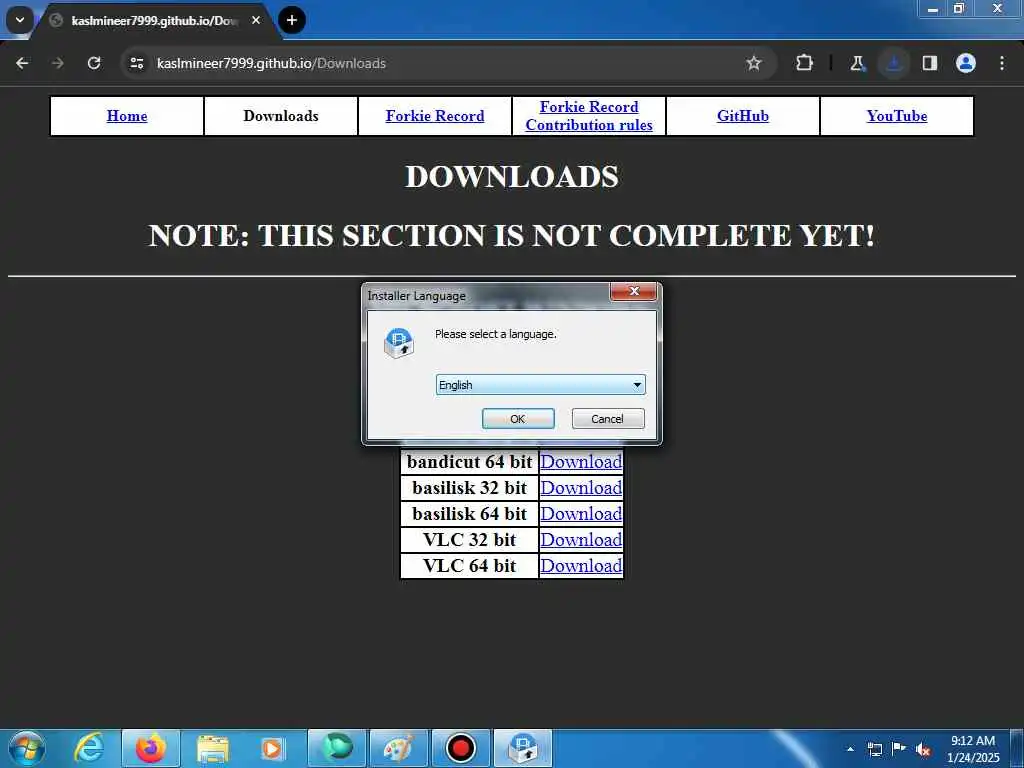The image size is (1024, 768).
Task: Confirm language with the OK button
Action: tap(518, 419)
